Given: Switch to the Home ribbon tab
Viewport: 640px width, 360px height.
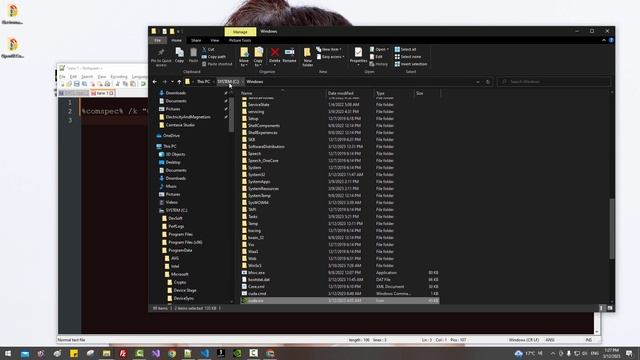Looking at the screenshot, I should point(176,40).
